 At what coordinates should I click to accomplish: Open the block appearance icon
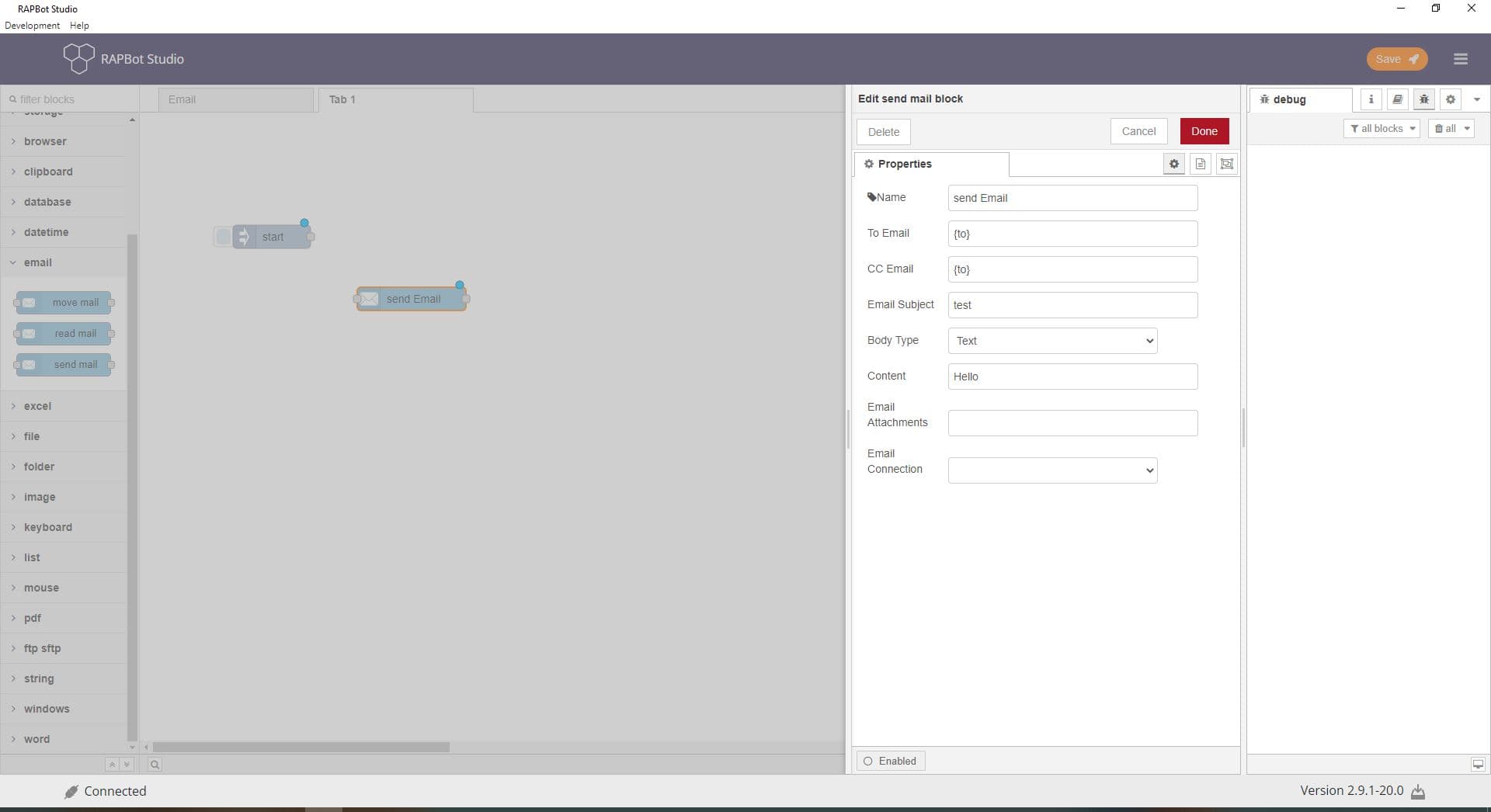pos(1226,164)
